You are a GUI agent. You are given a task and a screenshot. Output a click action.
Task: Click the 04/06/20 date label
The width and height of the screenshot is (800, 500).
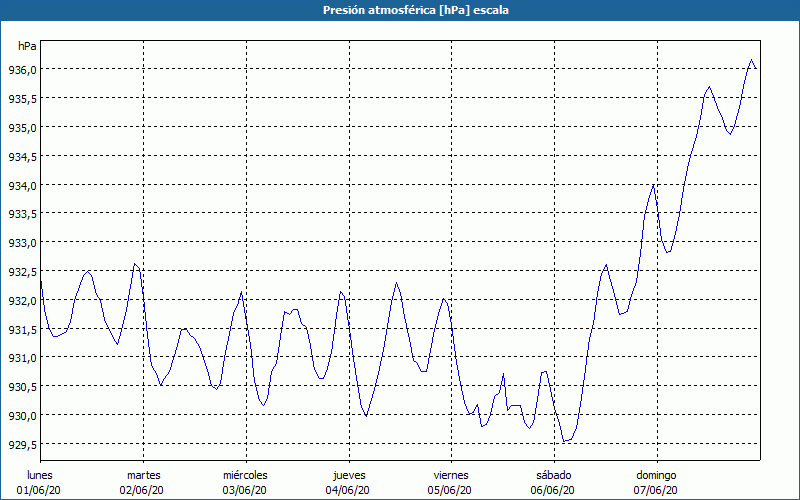[x=347, y=490]
